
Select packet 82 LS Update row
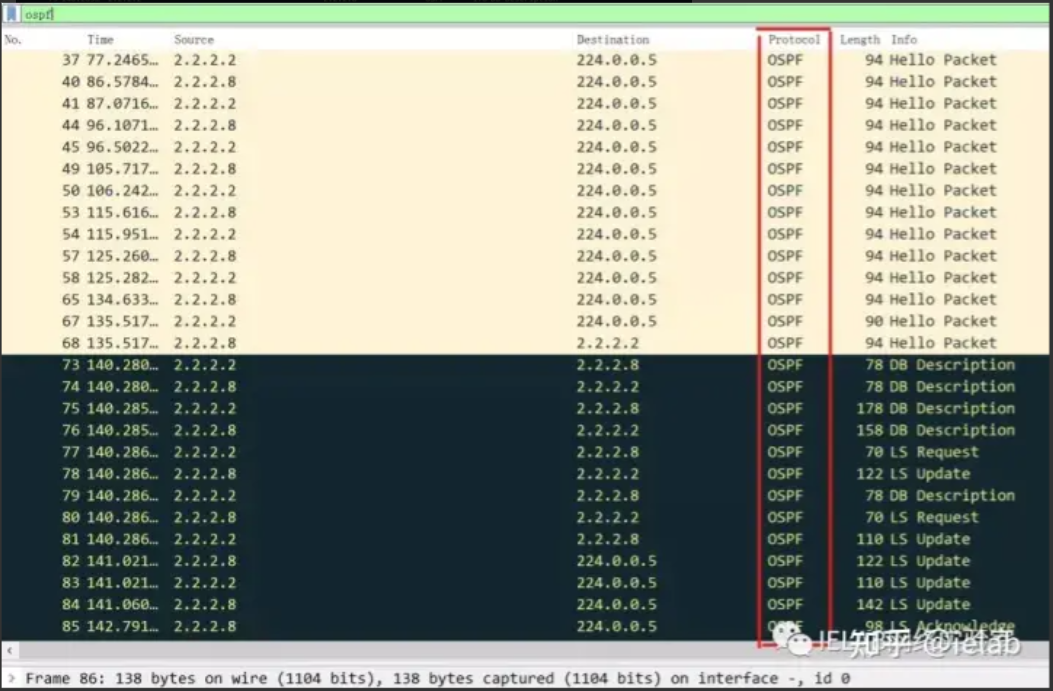point(525,561)
